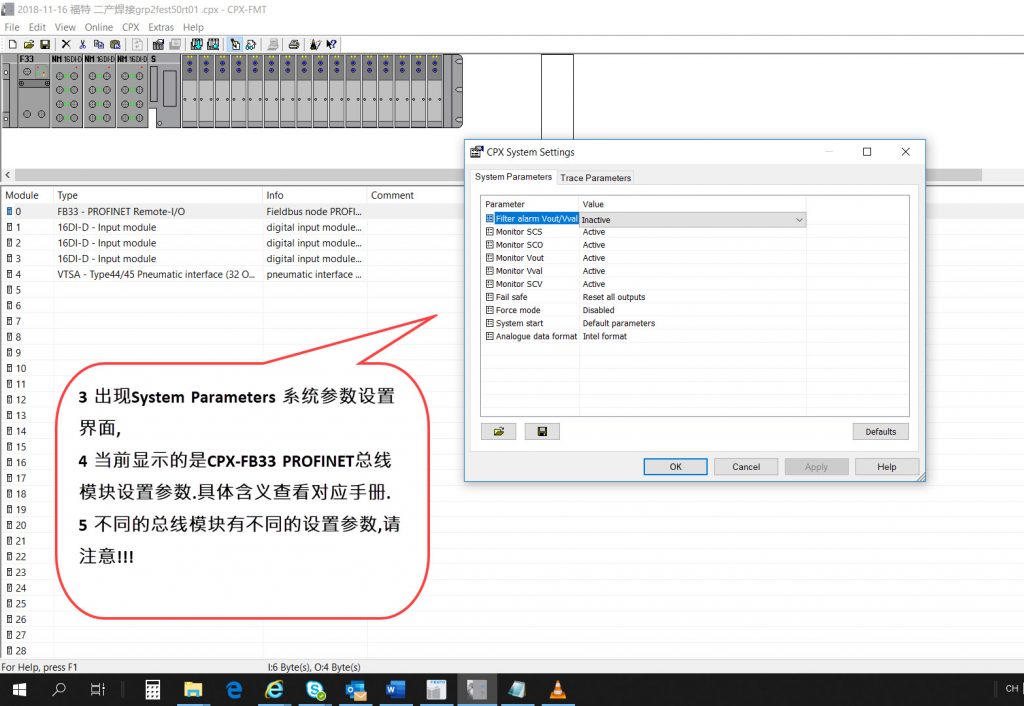
Task: Open the Windows Start menu
Action: tap(19, 689)
